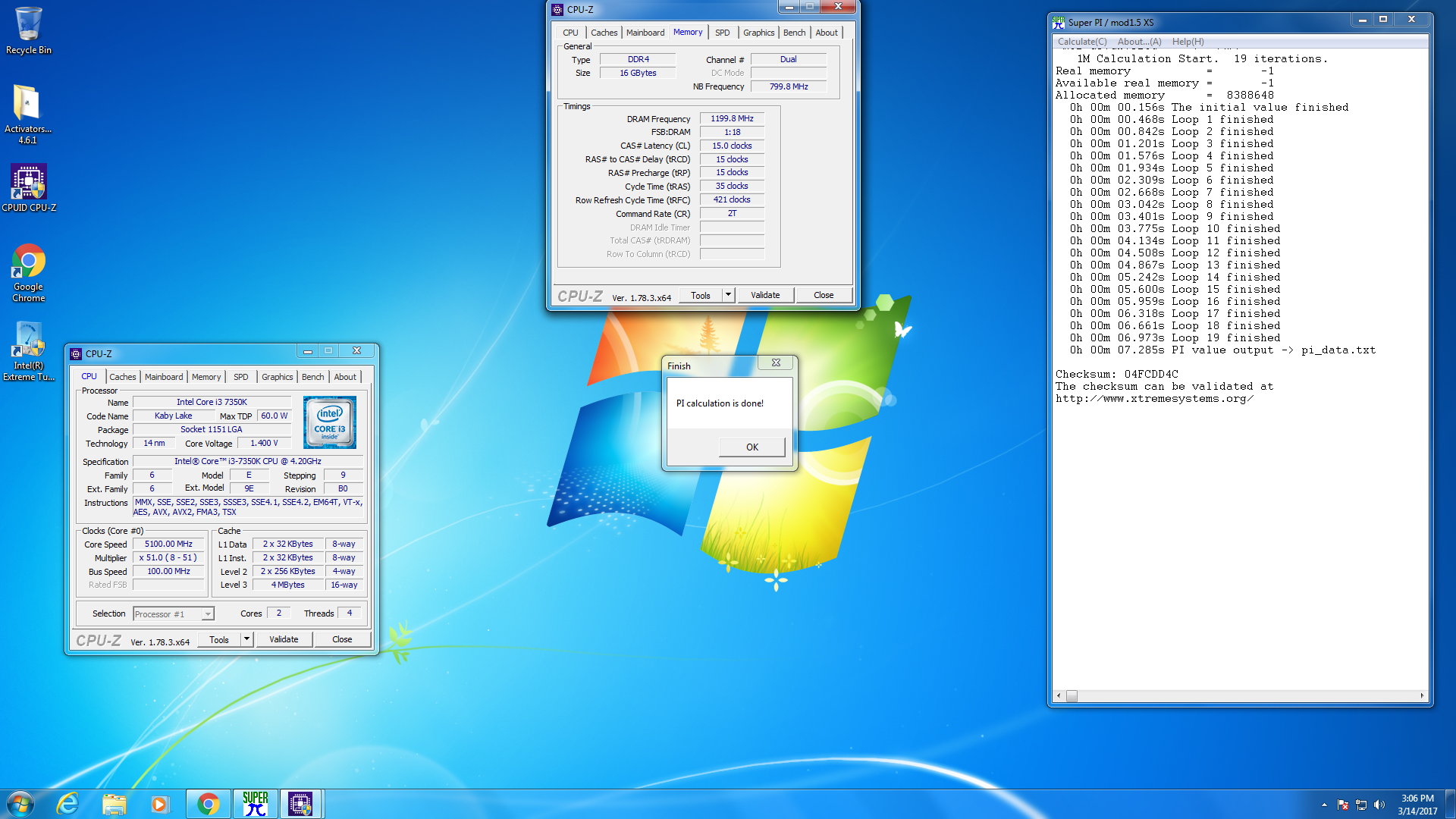Open the Caches tab in the Memory CPU-Z window

pyautogui.click(x=604, y=33)
